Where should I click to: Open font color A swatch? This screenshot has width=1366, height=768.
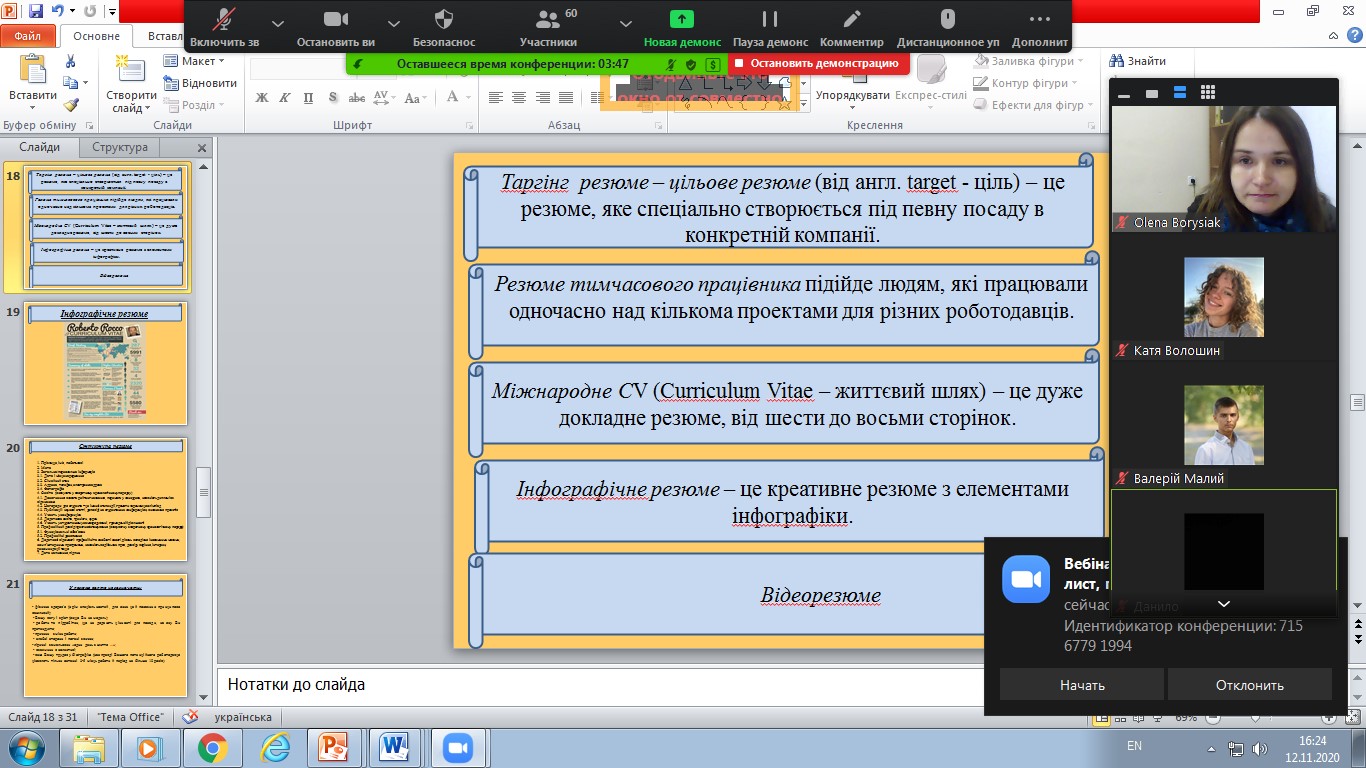[452, 97]
